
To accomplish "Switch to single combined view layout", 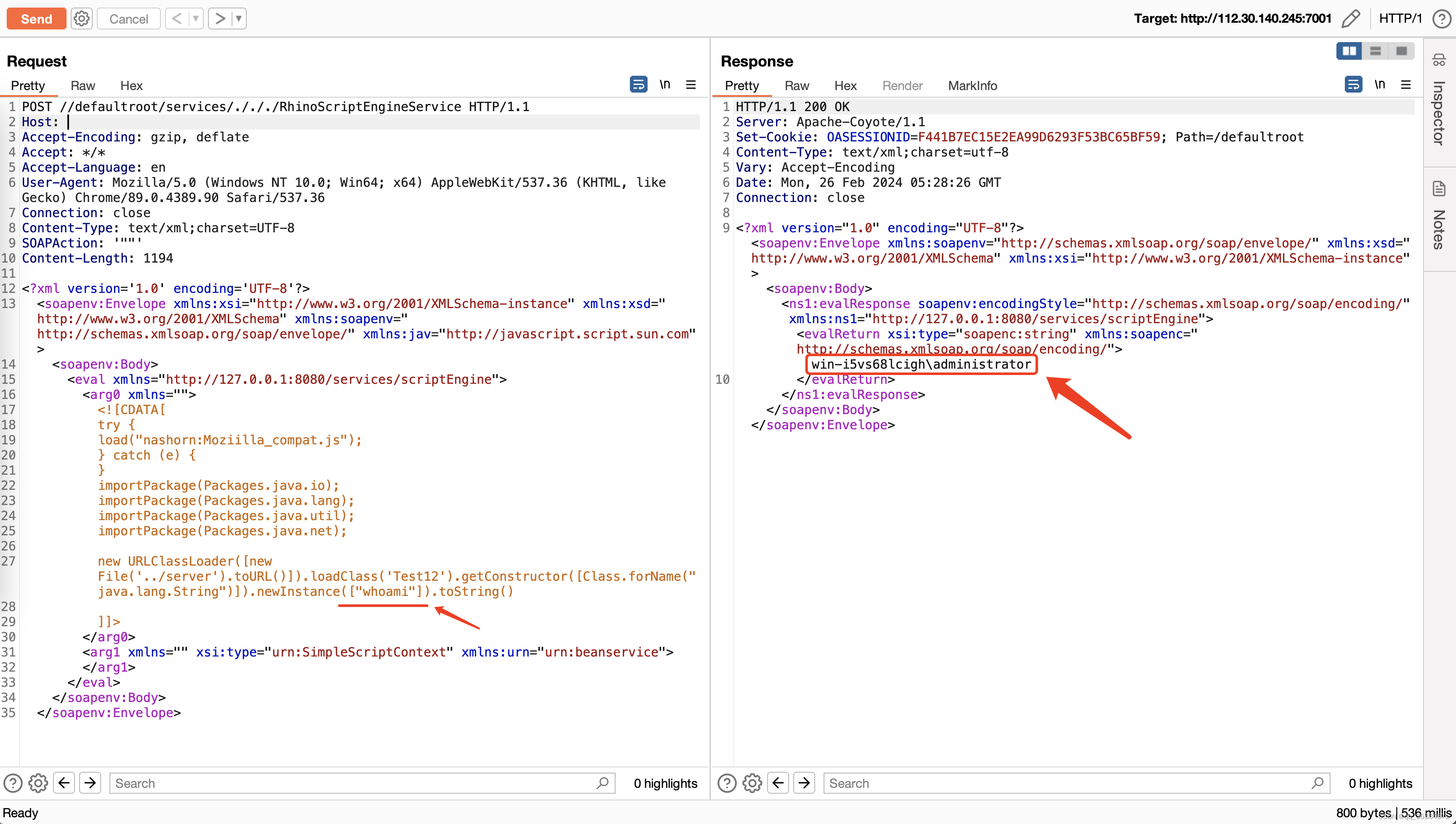I will tap(1401, 51).
